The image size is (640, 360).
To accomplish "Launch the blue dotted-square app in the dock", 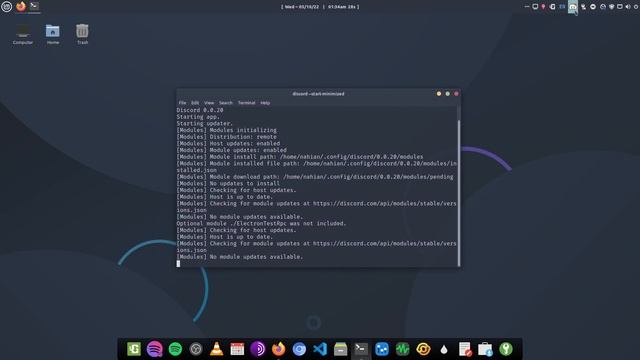I will (382, 349).
